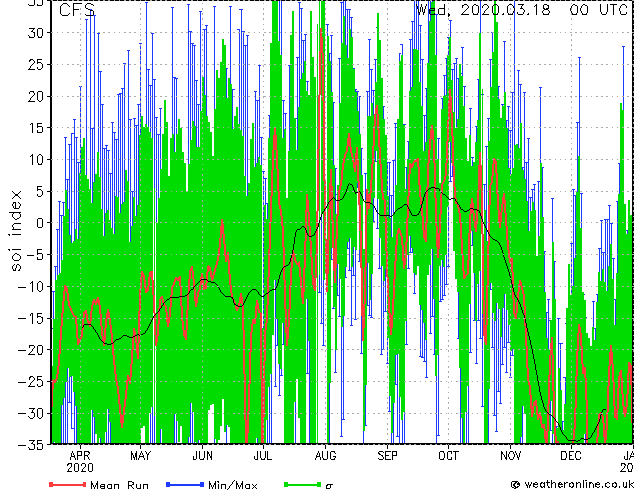Click the y-axis value '-30'
Viewport: 634px width, 490px height.
point(32,413)
